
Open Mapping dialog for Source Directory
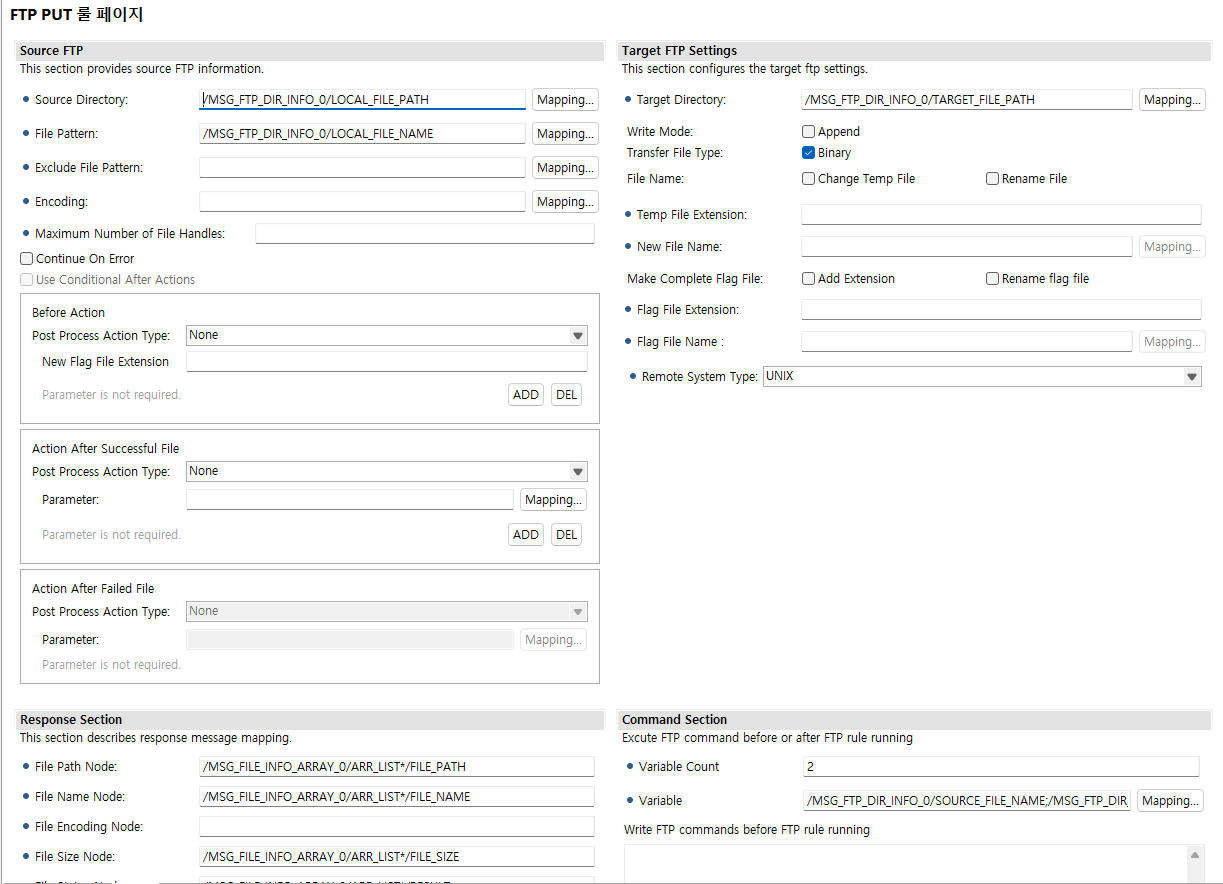[x=564, y=99]
